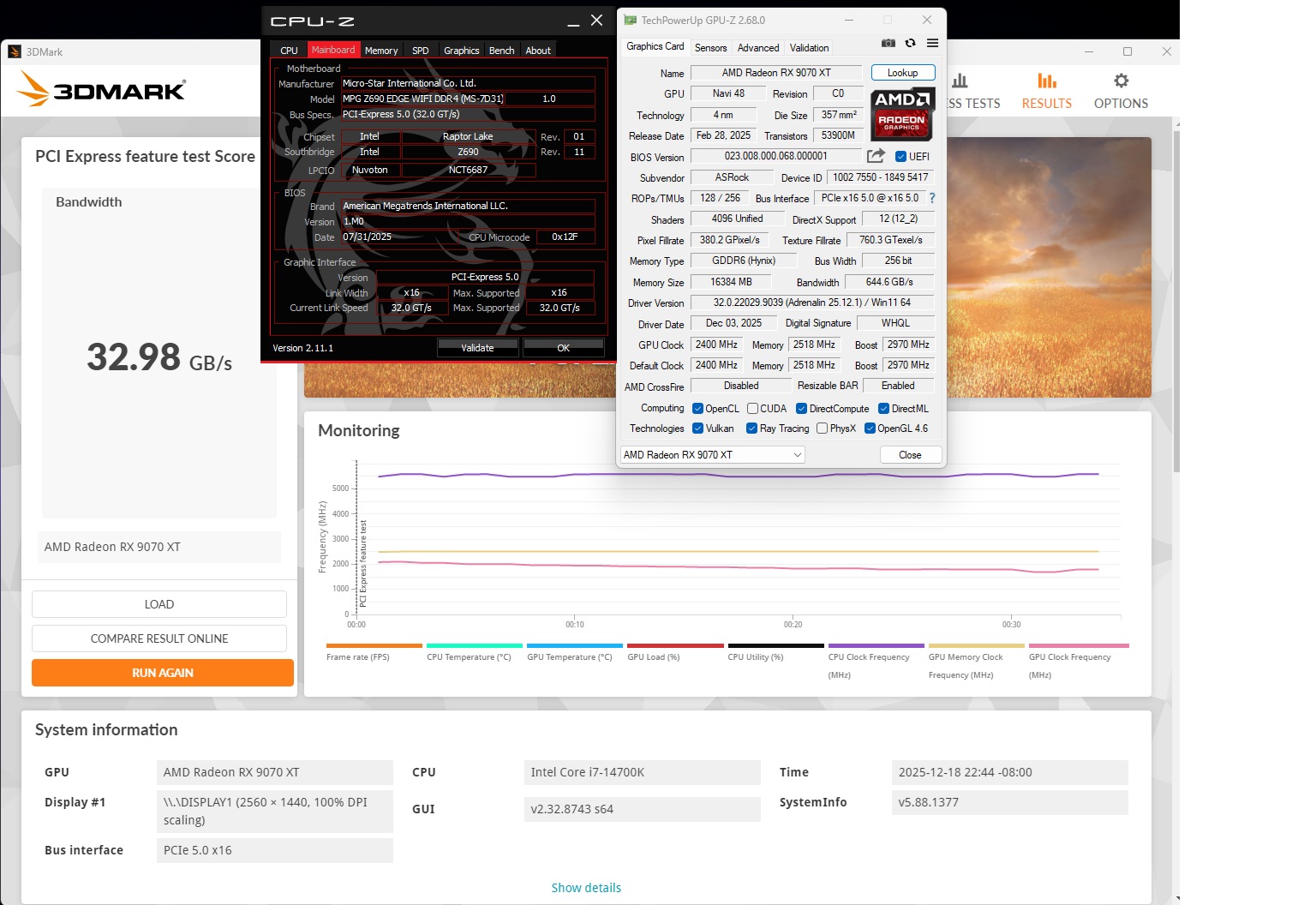
Task: Open the Bench tab in CPU-Z
Action: coord(502,50)
